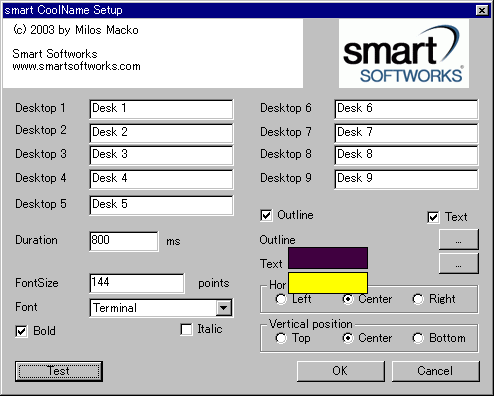The width and height of the screenshot is (494, 396).
Task: Close the smart CoolName Setup window
Action: pyautogui.click(x=482, y=10)
